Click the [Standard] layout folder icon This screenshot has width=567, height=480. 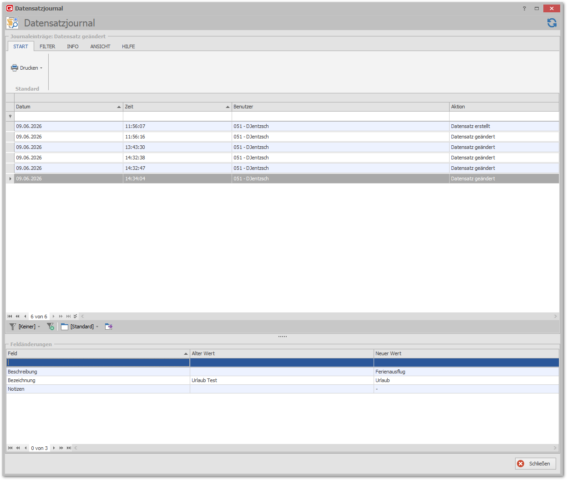point(64,327)
